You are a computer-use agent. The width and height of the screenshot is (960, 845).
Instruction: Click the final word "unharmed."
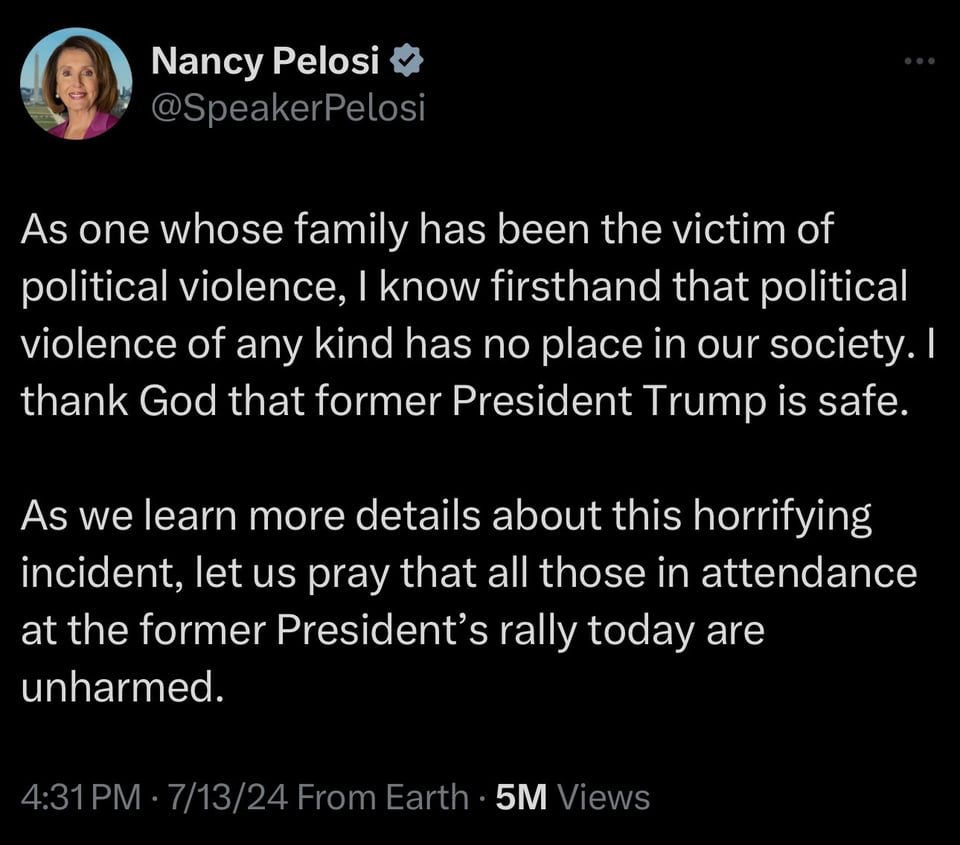click(x=118, y=686)
